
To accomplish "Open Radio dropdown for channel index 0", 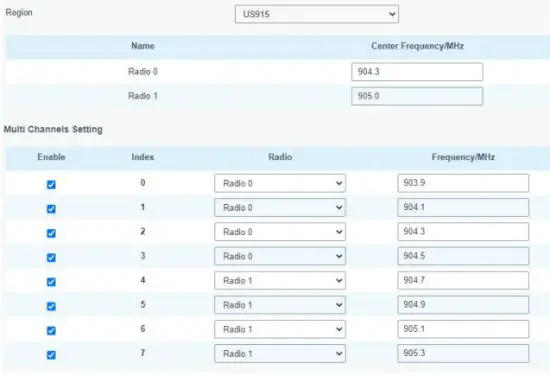I will click(x=280, y=183).
